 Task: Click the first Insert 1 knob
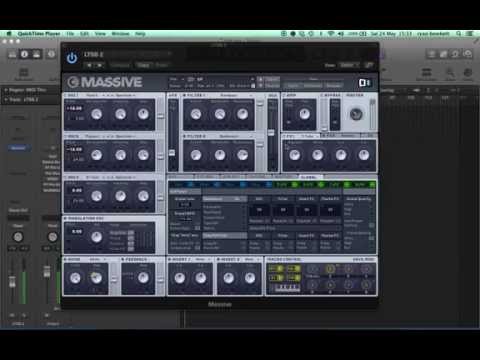(x=180, y=278)
